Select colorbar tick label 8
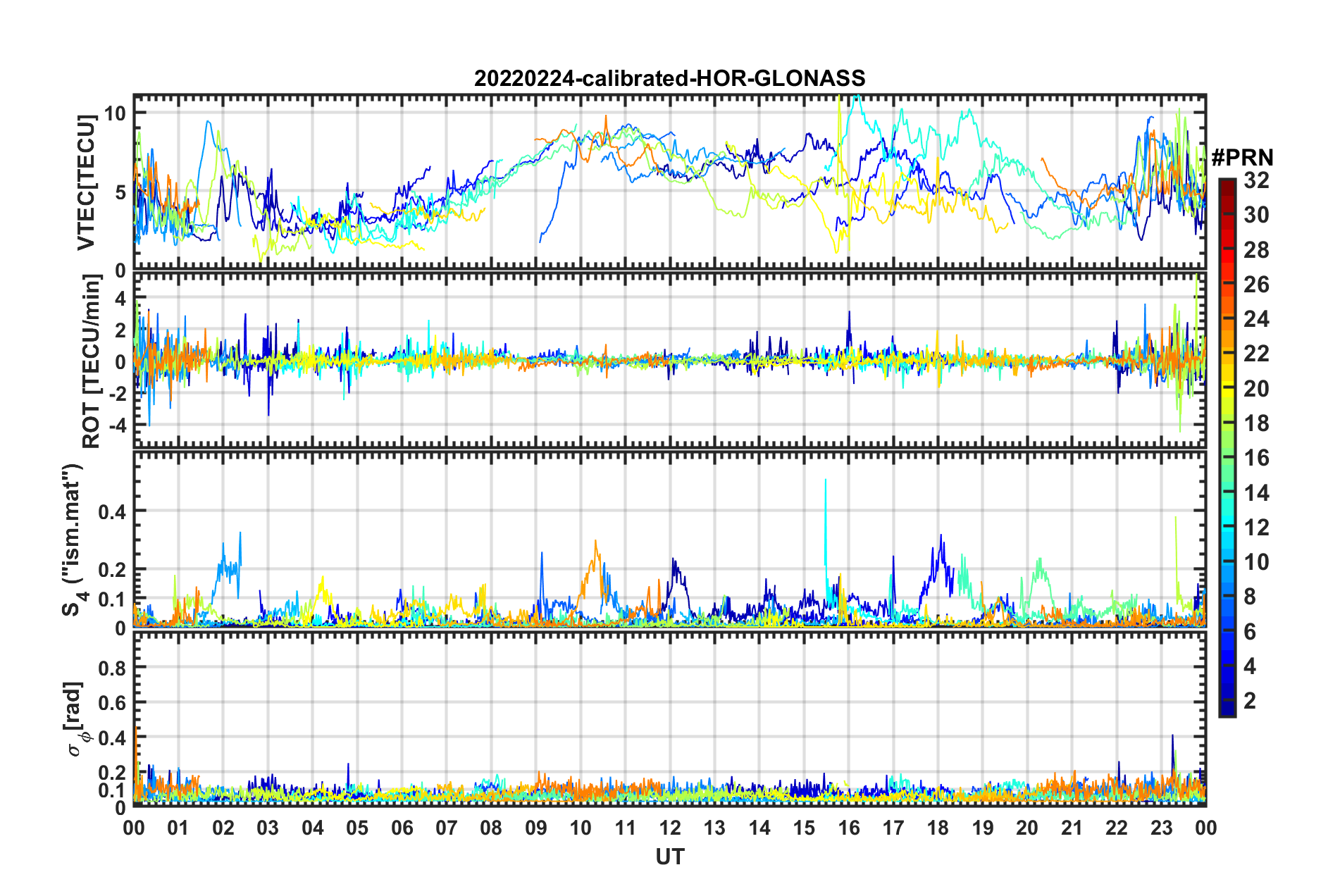 tap(1250, 597)
